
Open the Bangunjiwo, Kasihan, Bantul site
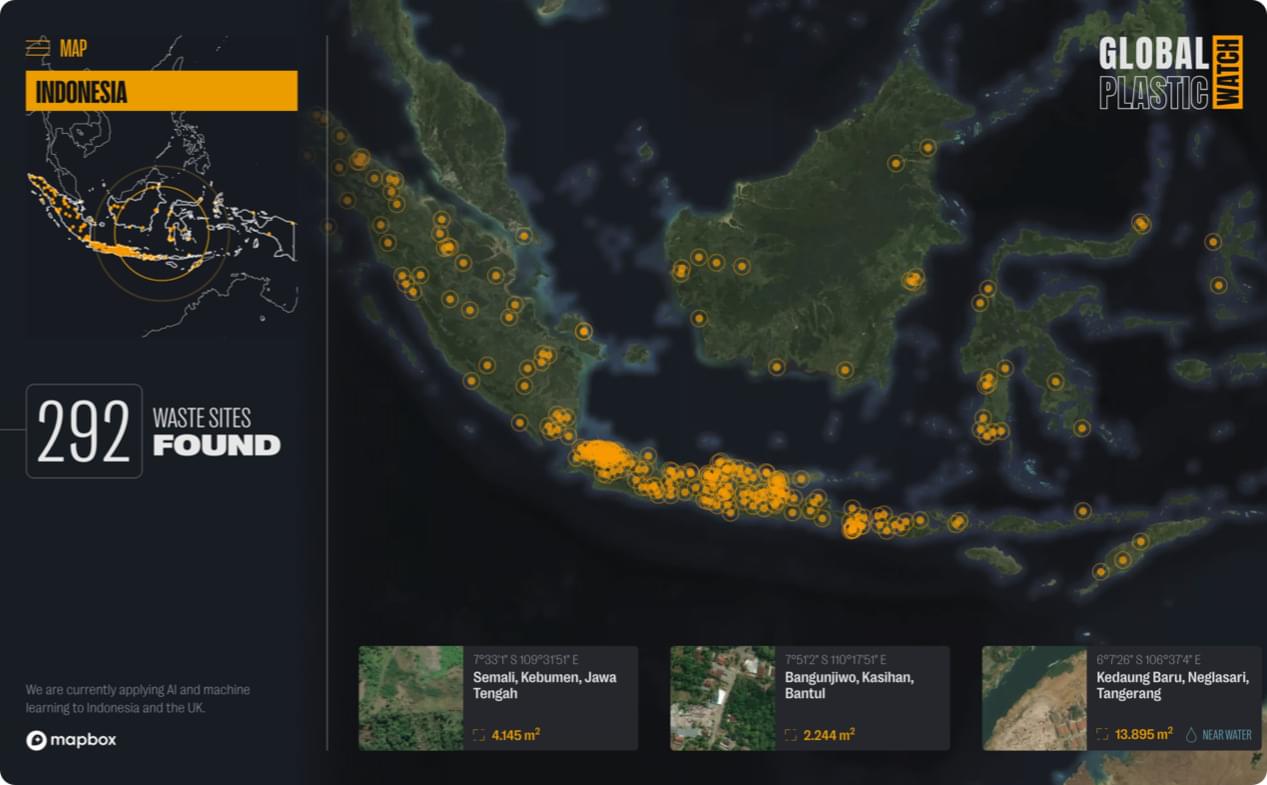point(849,685)
